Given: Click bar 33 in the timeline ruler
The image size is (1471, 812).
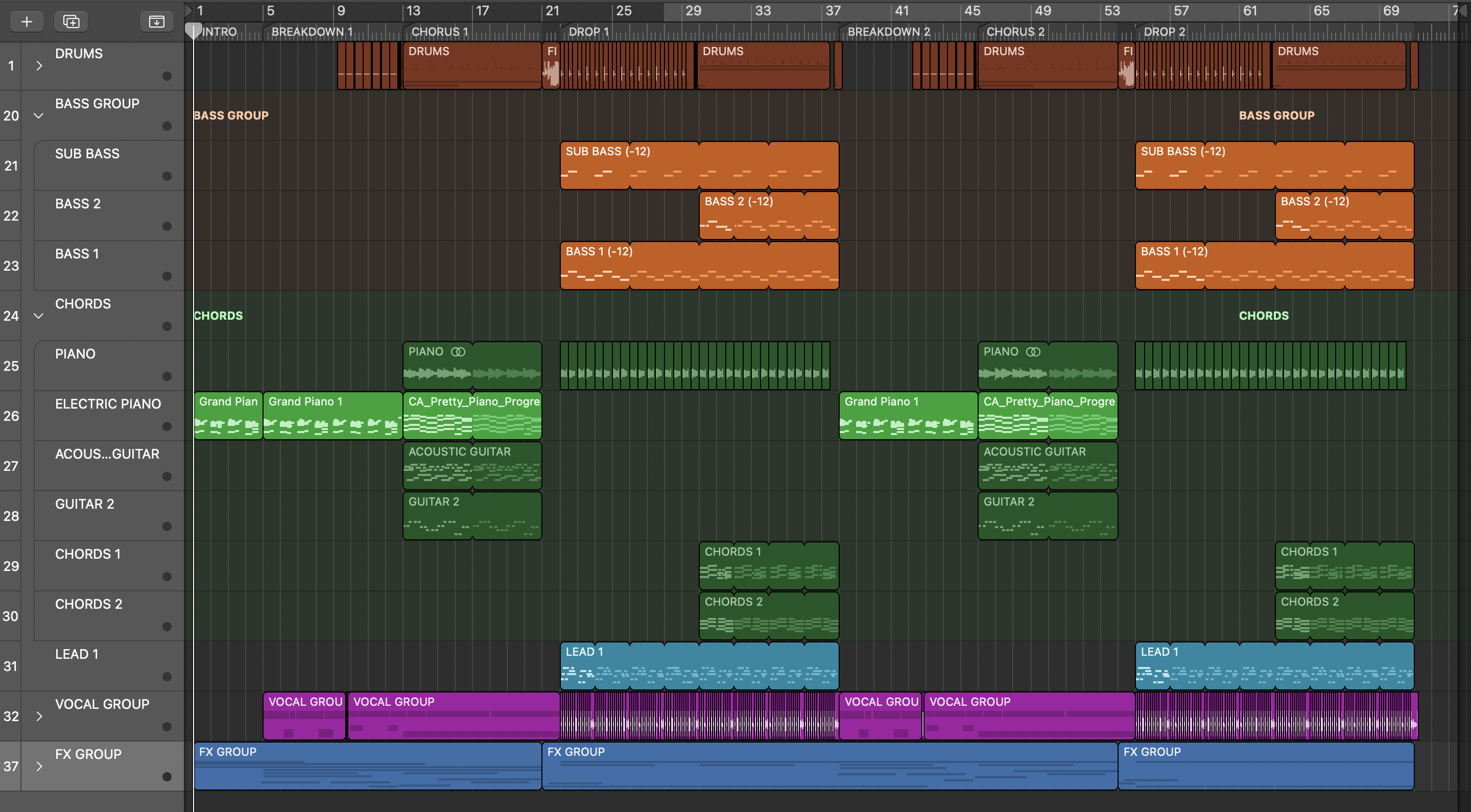Looking at the screenshot, I should tap(763, 11).
